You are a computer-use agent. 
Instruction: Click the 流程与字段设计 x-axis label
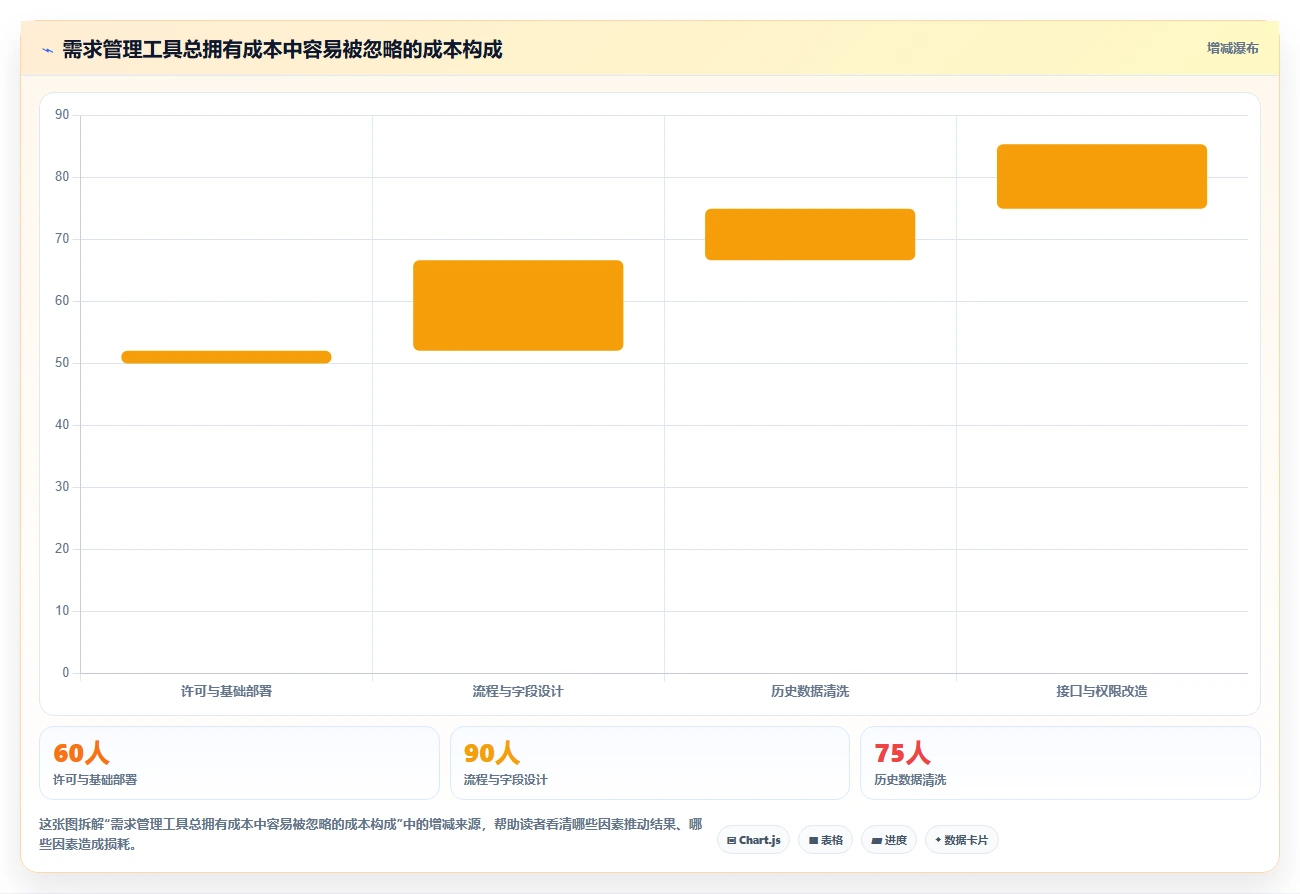518,691
